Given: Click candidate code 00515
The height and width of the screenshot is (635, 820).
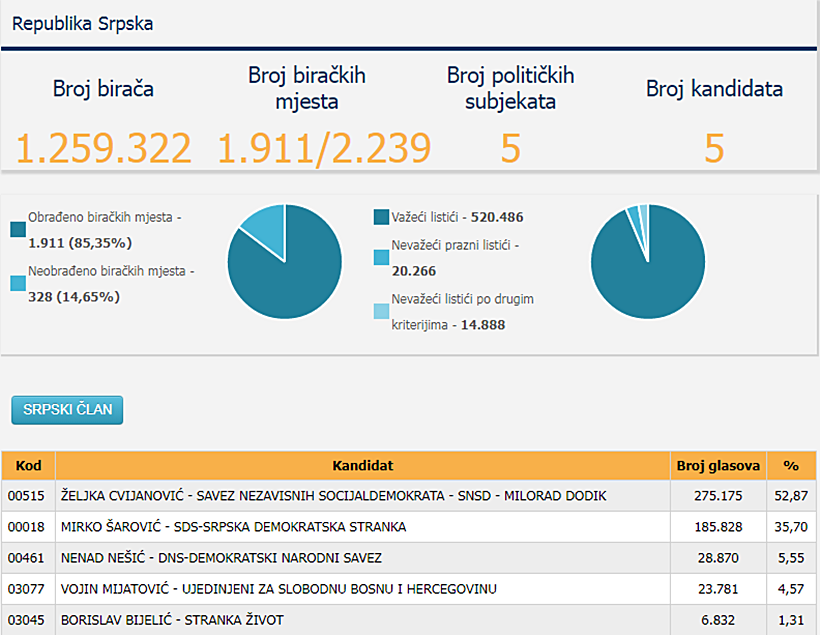Looking at the screenshot, I should pyautogui.click(x=26, y=495).
